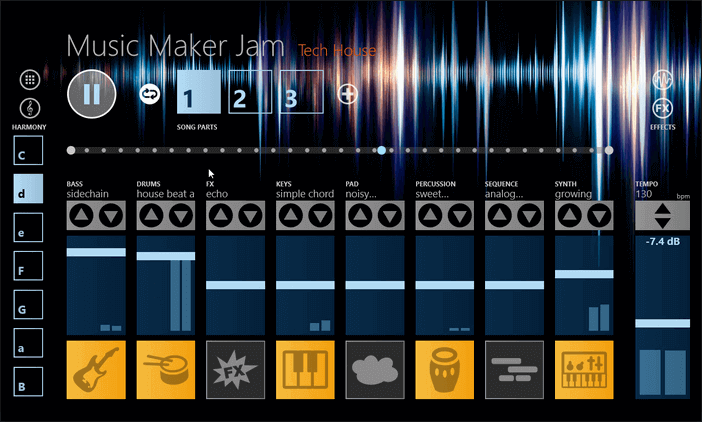Toggle the Percussion conga instrument tile

click(445, 370)
